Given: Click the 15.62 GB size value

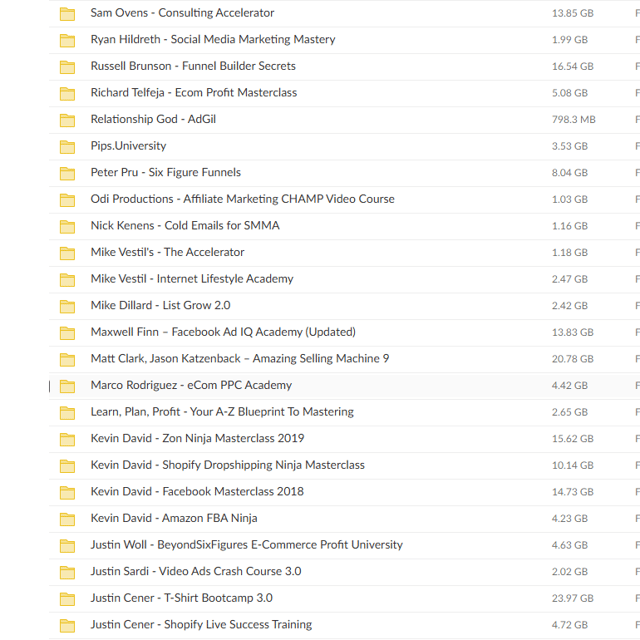Looking at the screenshot, I should 573,439.
